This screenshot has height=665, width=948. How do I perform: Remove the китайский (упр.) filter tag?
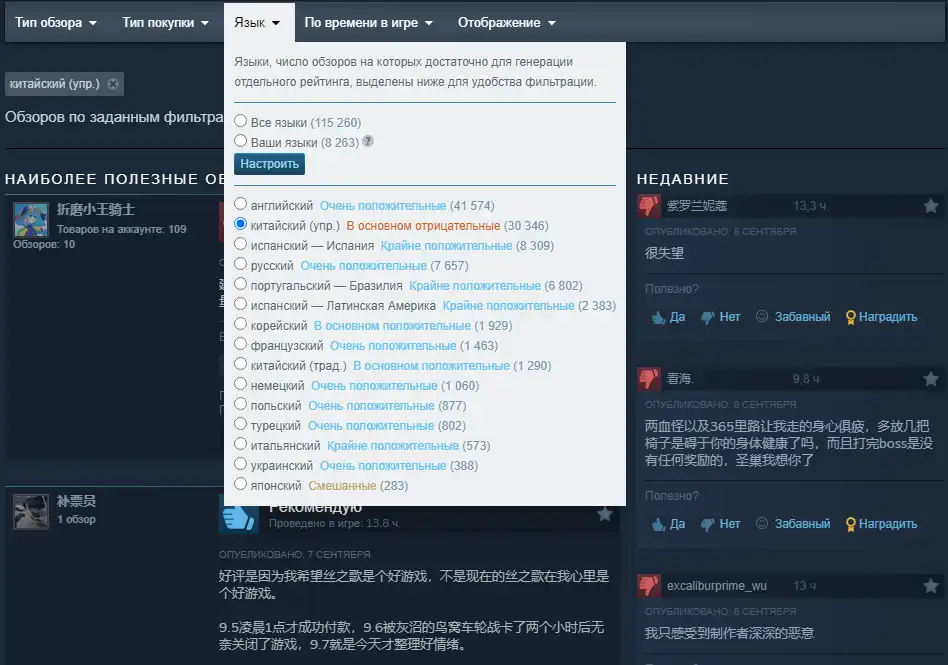[112, 84]
